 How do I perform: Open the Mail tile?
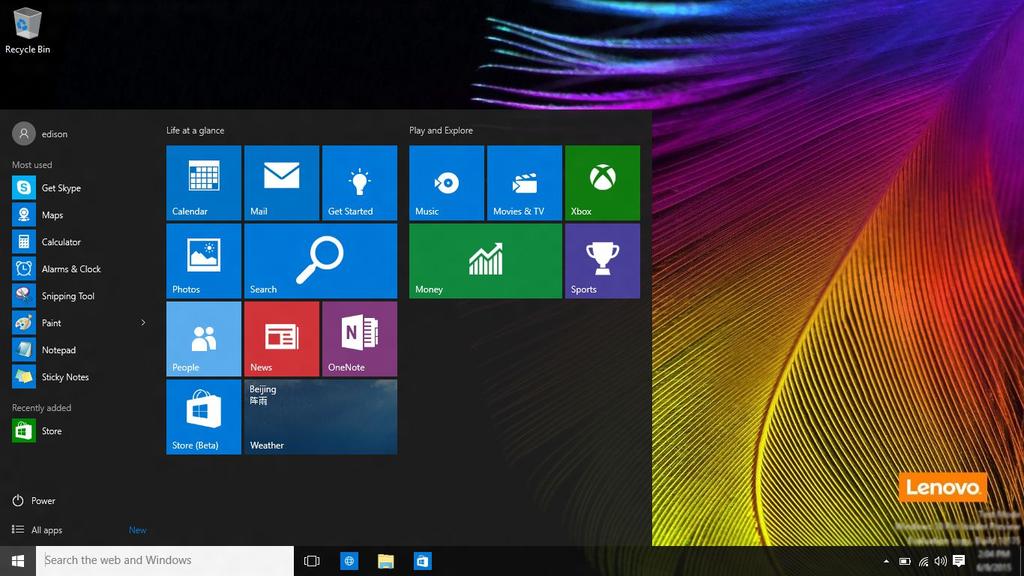pos(281,183)
